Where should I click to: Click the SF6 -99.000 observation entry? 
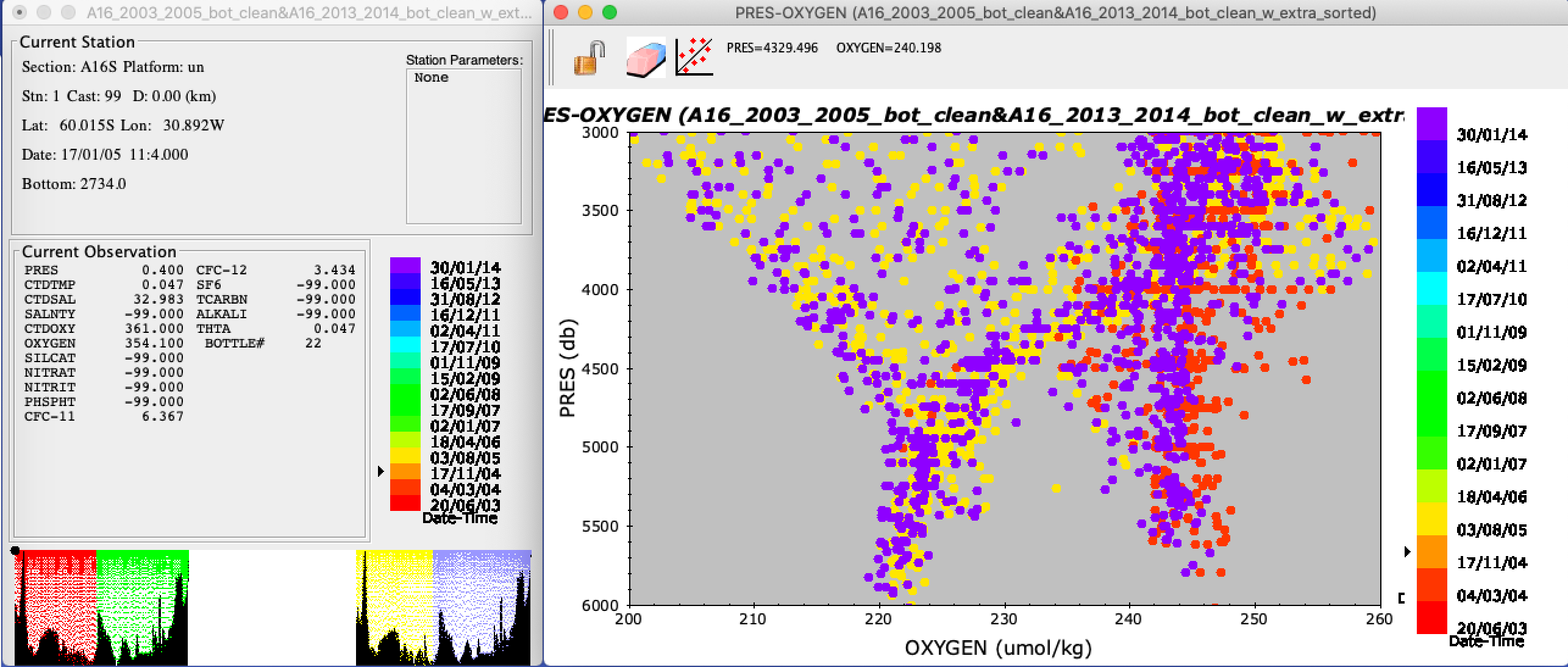click(x=276, y=285)
